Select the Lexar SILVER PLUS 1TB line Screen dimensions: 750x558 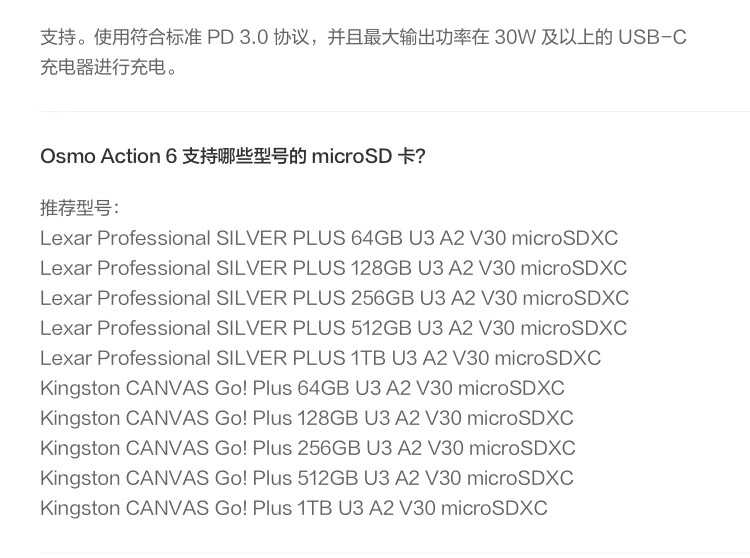320,358
